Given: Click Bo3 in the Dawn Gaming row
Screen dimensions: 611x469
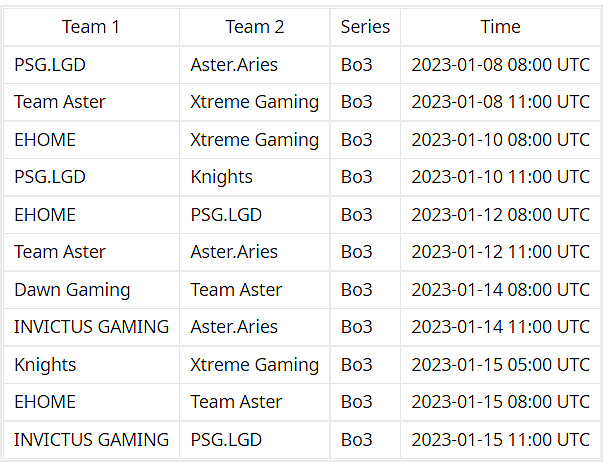Looking at the screenshot, I should (356, 290).
